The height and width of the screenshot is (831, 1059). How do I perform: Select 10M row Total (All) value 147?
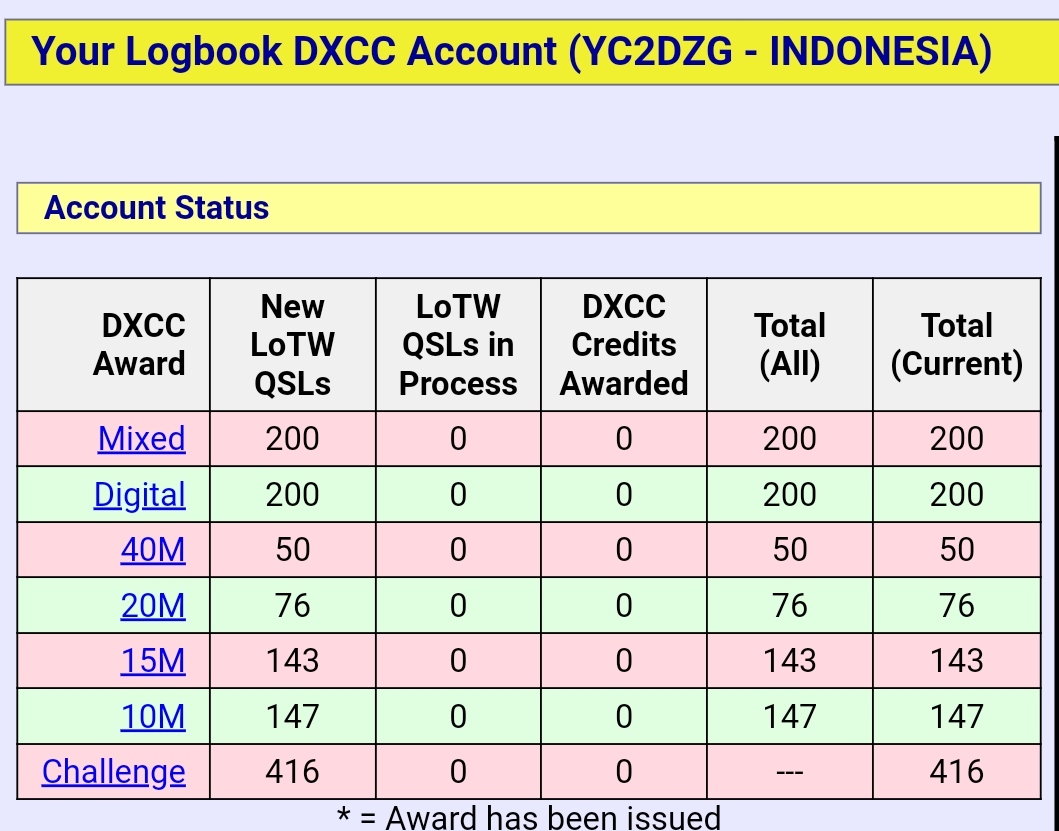pos(790,716)
